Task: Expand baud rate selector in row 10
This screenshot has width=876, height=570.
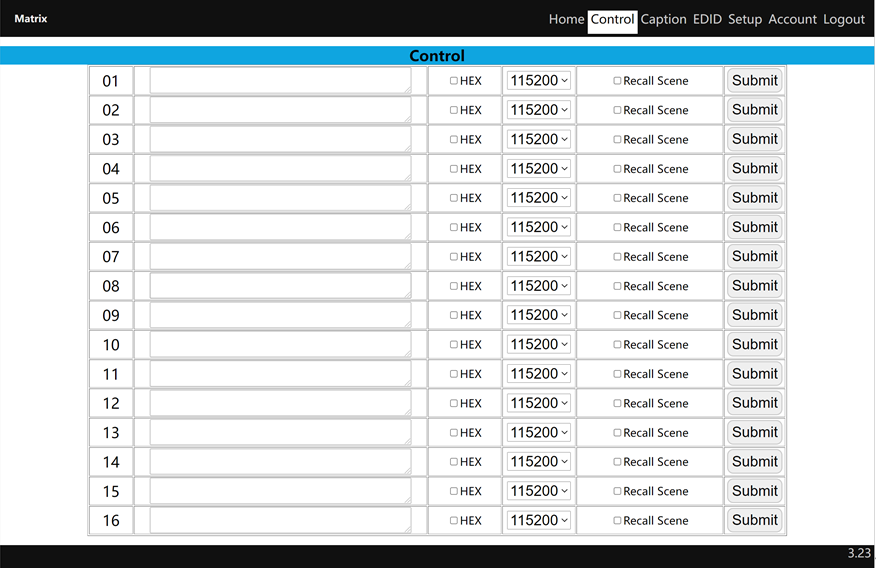Action: click(x=539, y=344)
